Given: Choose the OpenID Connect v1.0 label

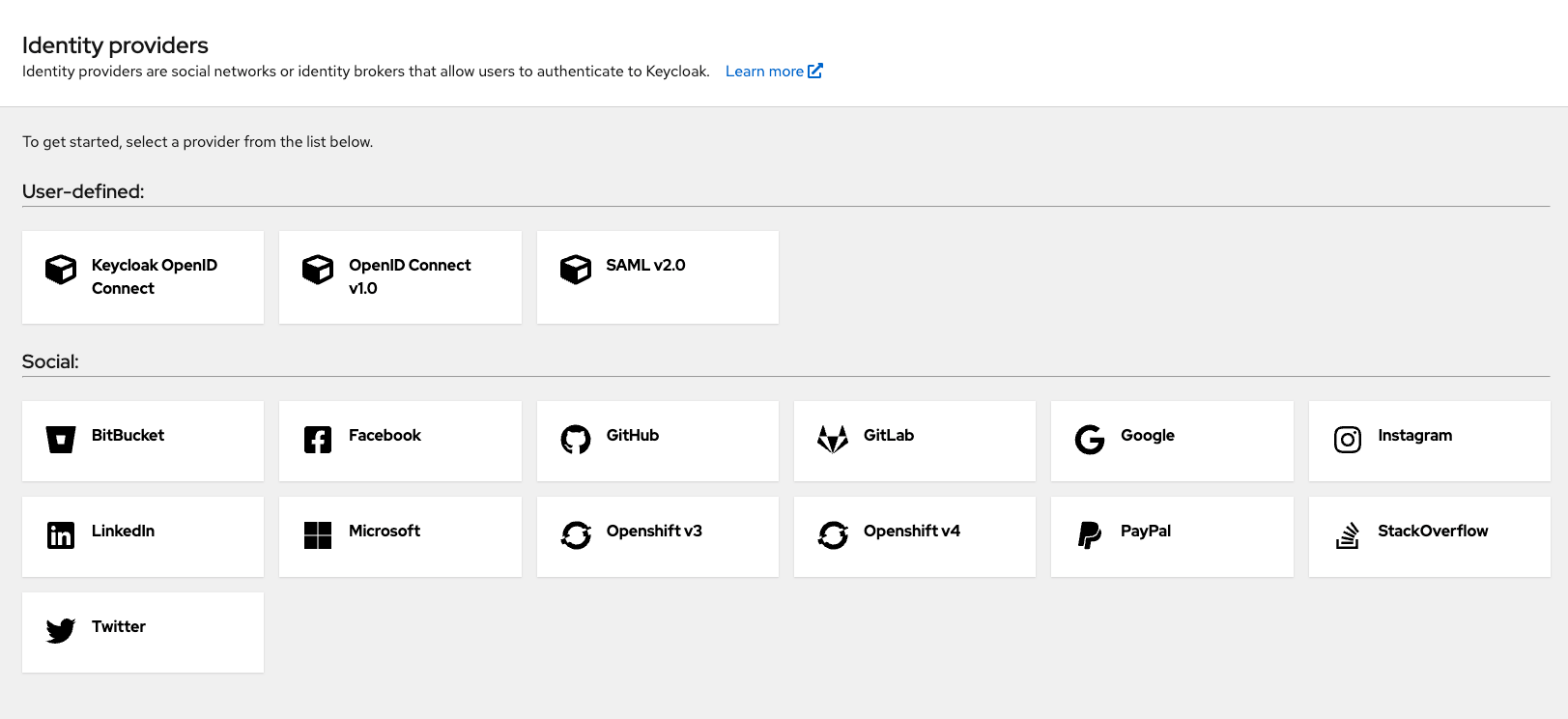Looking at the screenshot, I should [x=410, y=276].
